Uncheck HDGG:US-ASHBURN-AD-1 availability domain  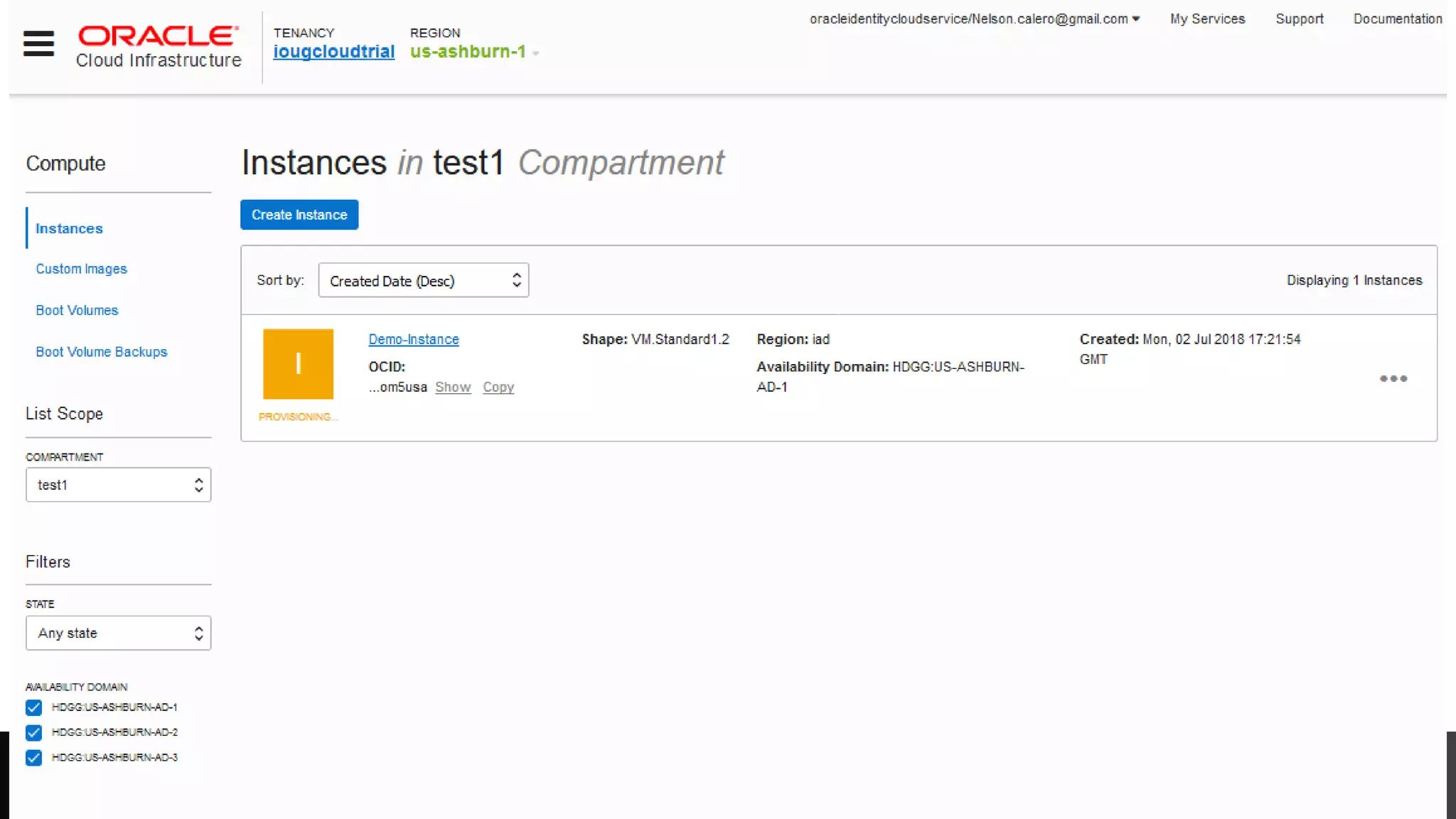tap(33, 707)
